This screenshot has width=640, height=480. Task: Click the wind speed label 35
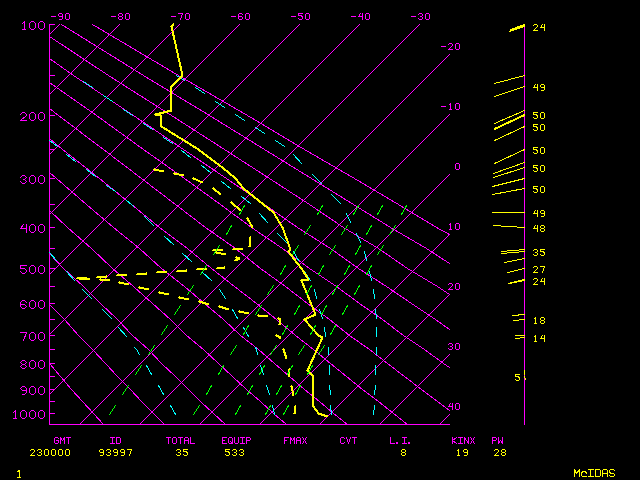pyautogui.click(x=538, y=253)
